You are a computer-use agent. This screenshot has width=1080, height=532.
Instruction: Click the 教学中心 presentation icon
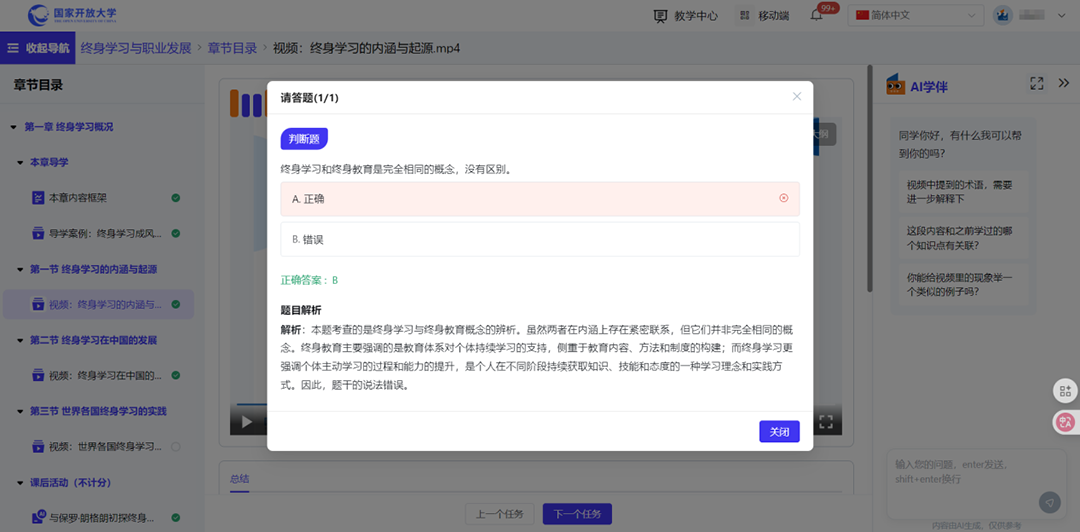(661, 15)
